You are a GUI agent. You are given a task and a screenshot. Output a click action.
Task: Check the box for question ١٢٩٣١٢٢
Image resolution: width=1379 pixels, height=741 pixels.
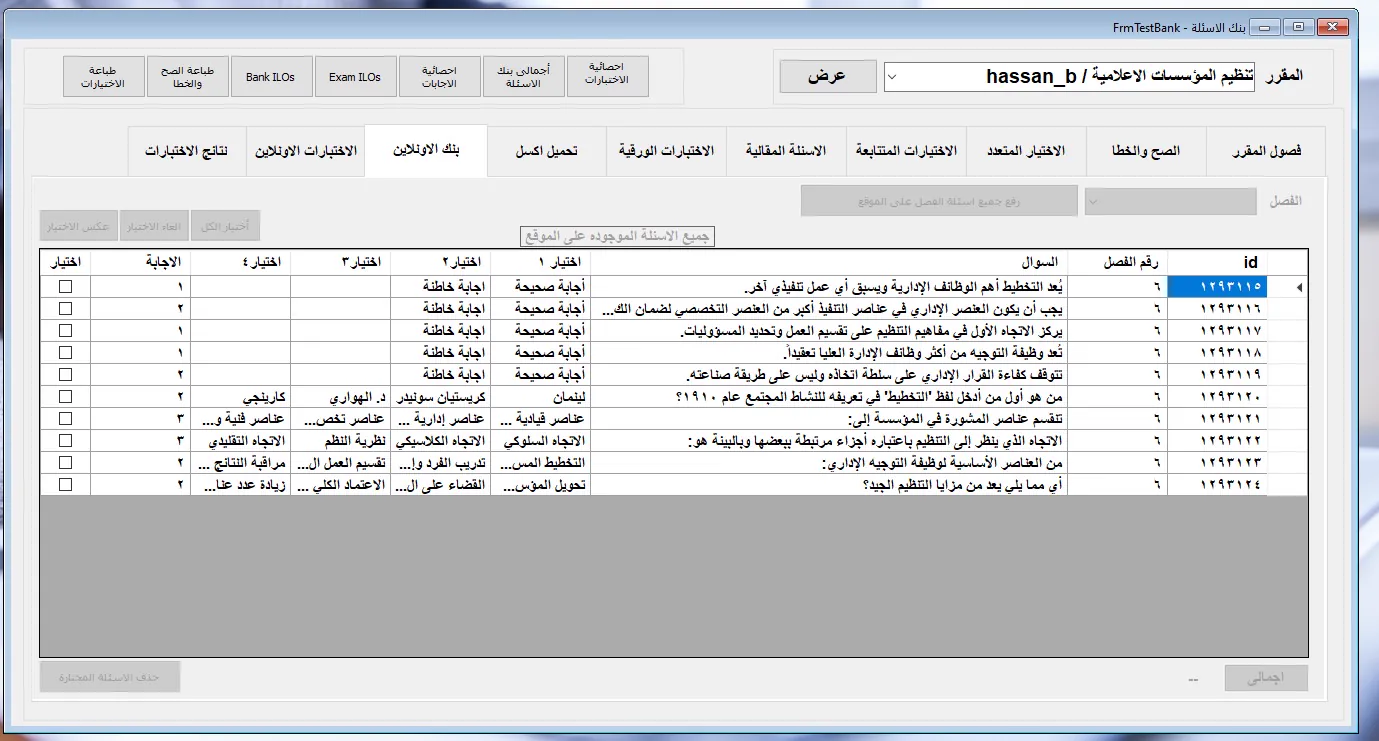coord(66,441)
